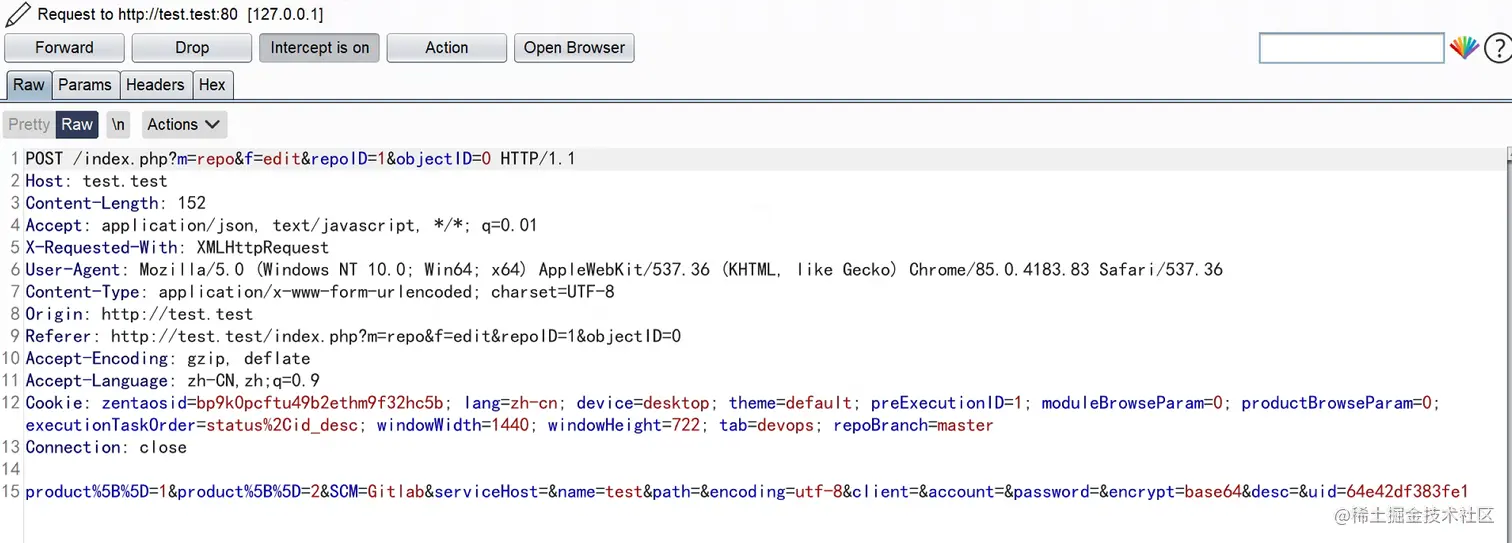Viewport: 1512px width, 543px height.
Task: Click the User-Agent header line
Action: (x=624, y=269)
